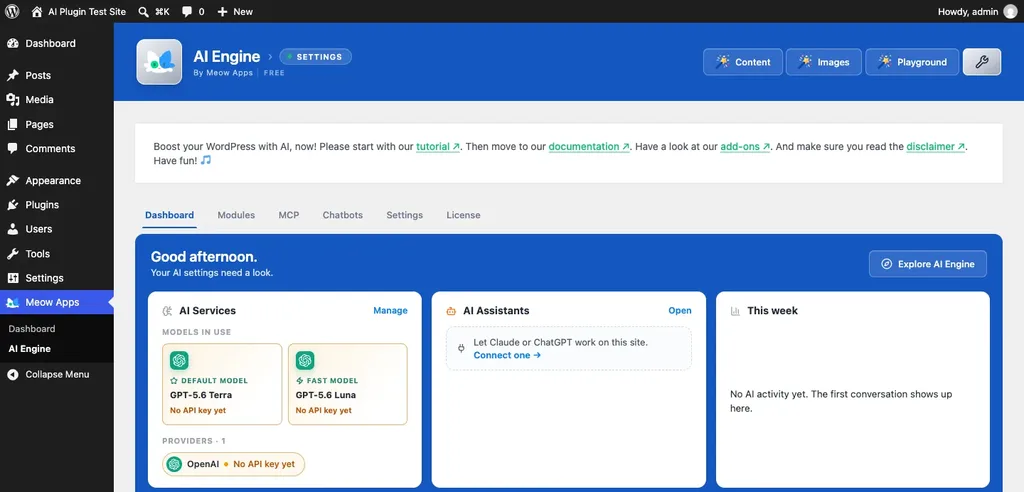Viewport: 1024px width, 492px height.
Task: Open the Content generator button
Action: point(743,62)
